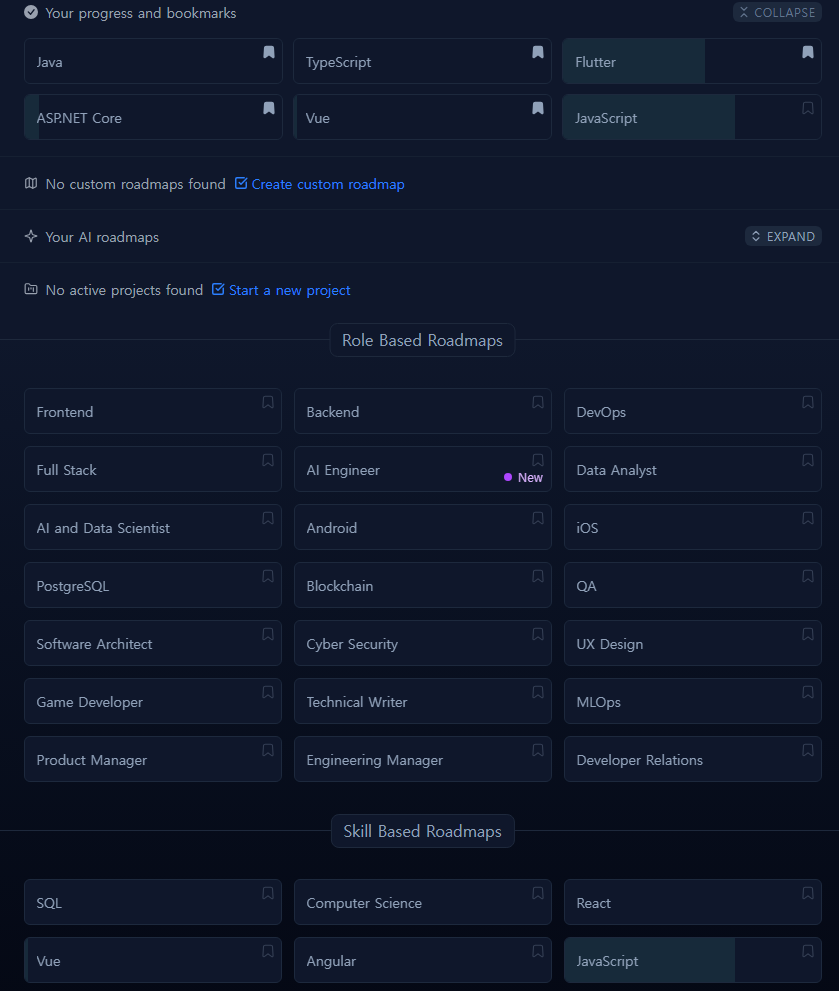Remove bookmark on Java roadmap card
This screenshot has height=991, width=839.
[269, 52]
